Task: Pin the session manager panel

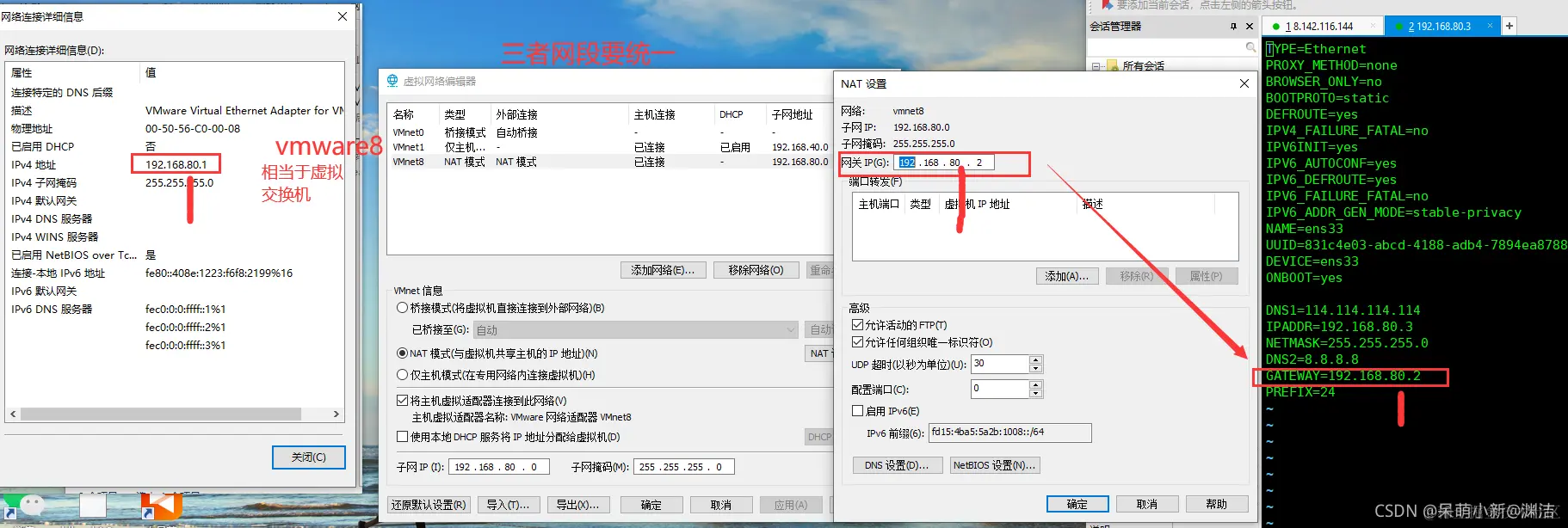Action: click(1234, 27)
